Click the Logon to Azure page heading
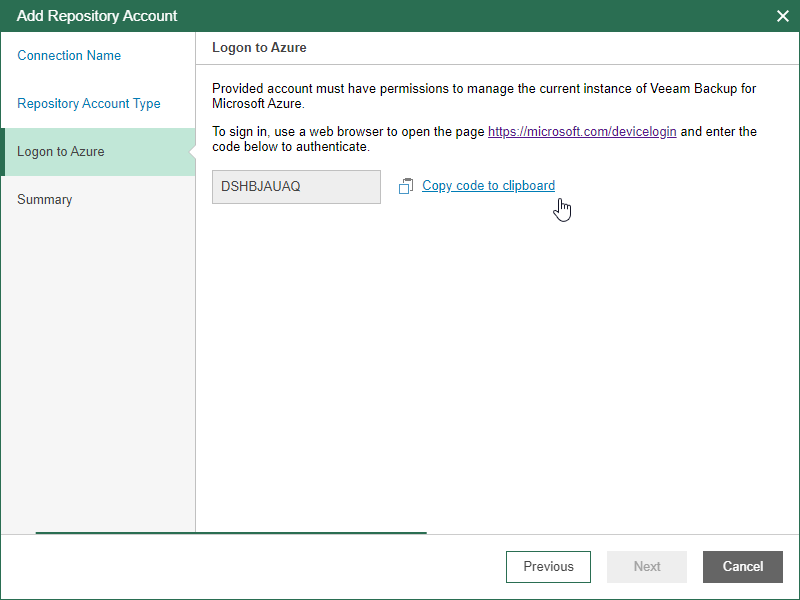Image resolution: width=800 pixels, height=600 pixels. coord(259,48)
